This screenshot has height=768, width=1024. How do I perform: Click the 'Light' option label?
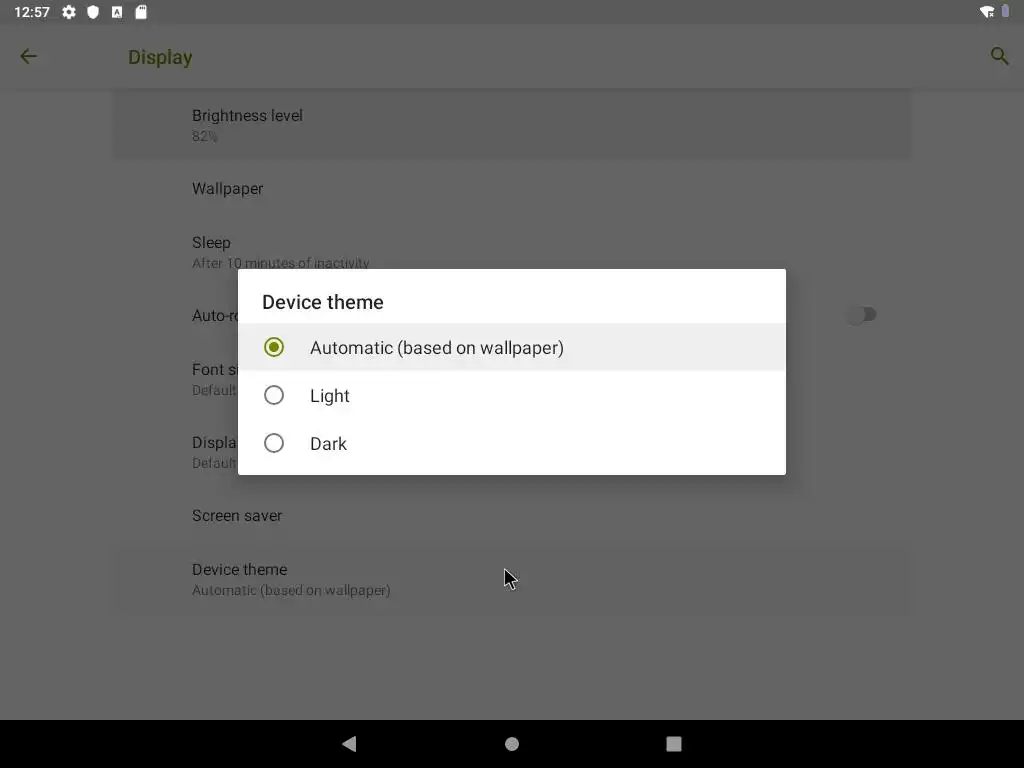pyautogui.click(x=330, y=396)
